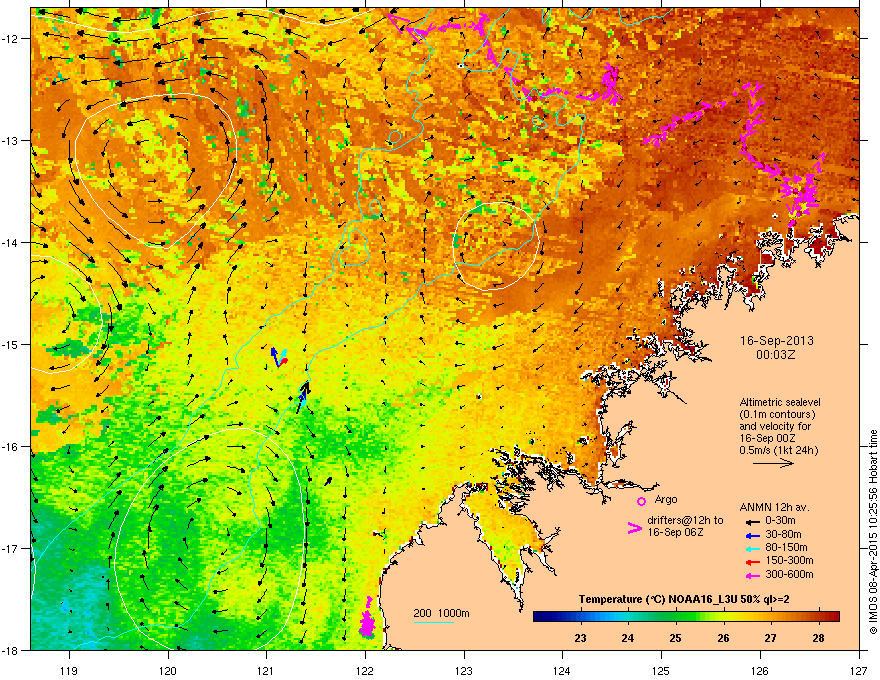Click the '200 1000m' isobath label

pyautogui.click(x=441, y=613)
